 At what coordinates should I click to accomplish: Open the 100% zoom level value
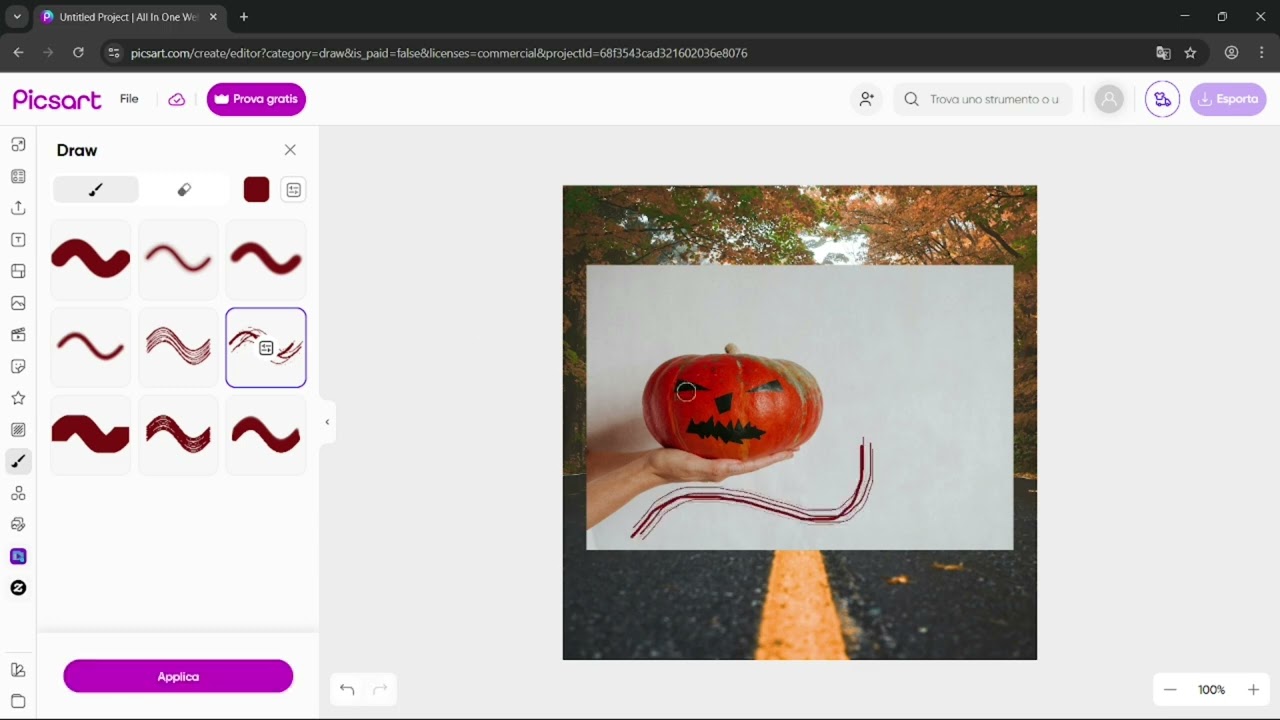click(1211, 690)
